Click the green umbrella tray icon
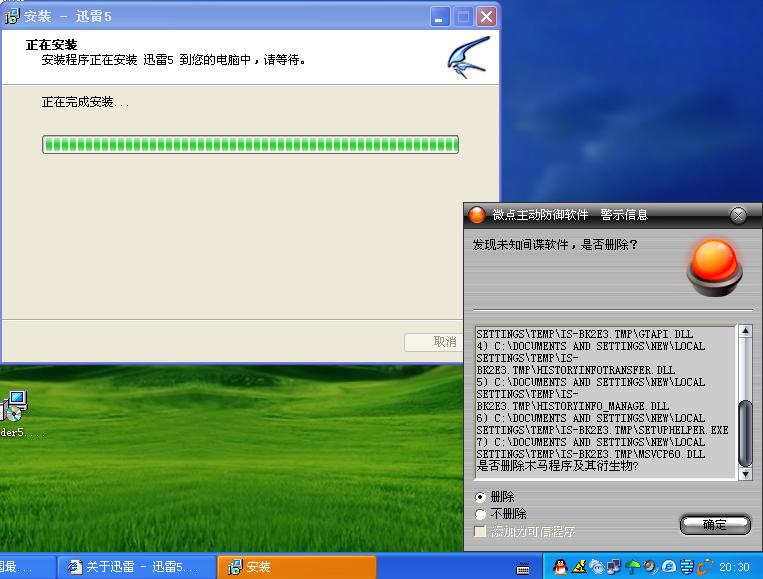 (x=632, y=566)
